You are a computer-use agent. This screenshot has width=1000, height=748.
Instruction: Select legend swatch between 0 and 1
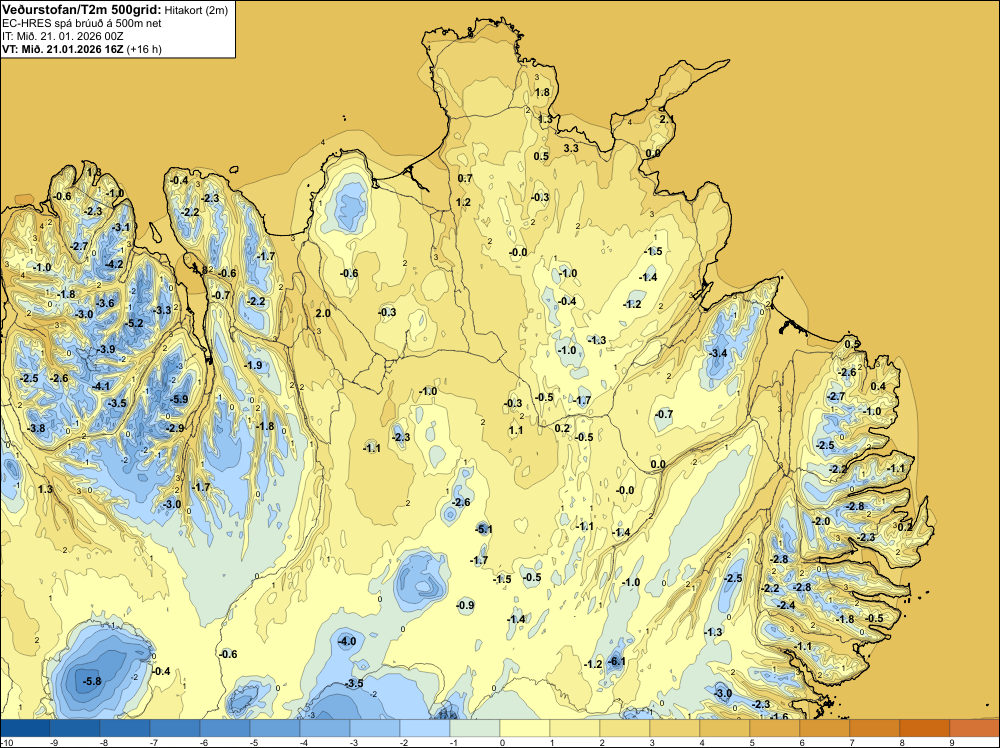(525, 728)
